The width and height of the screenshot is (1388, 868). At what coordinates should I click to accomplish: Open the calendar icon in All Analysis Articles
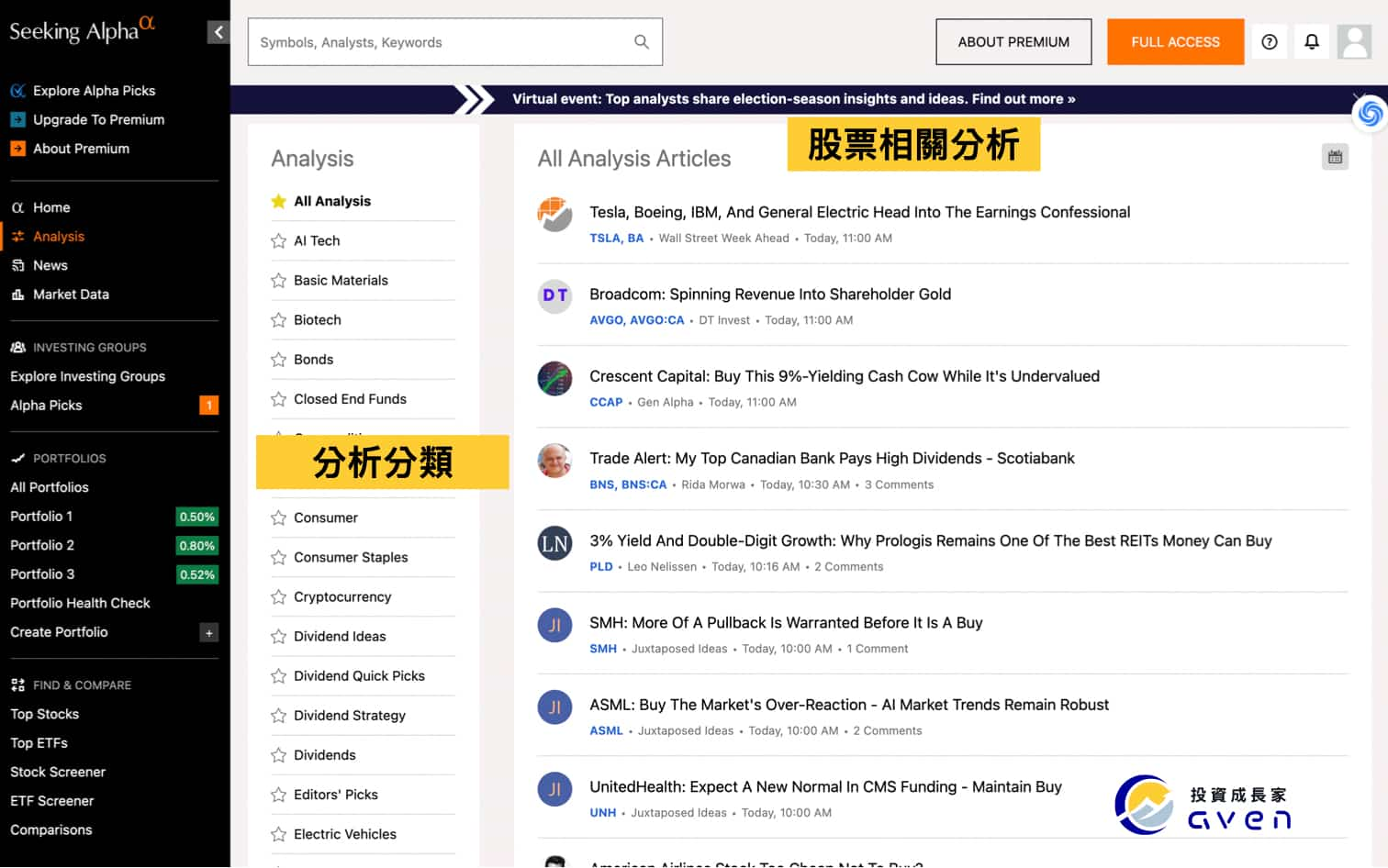point(1335,157)
